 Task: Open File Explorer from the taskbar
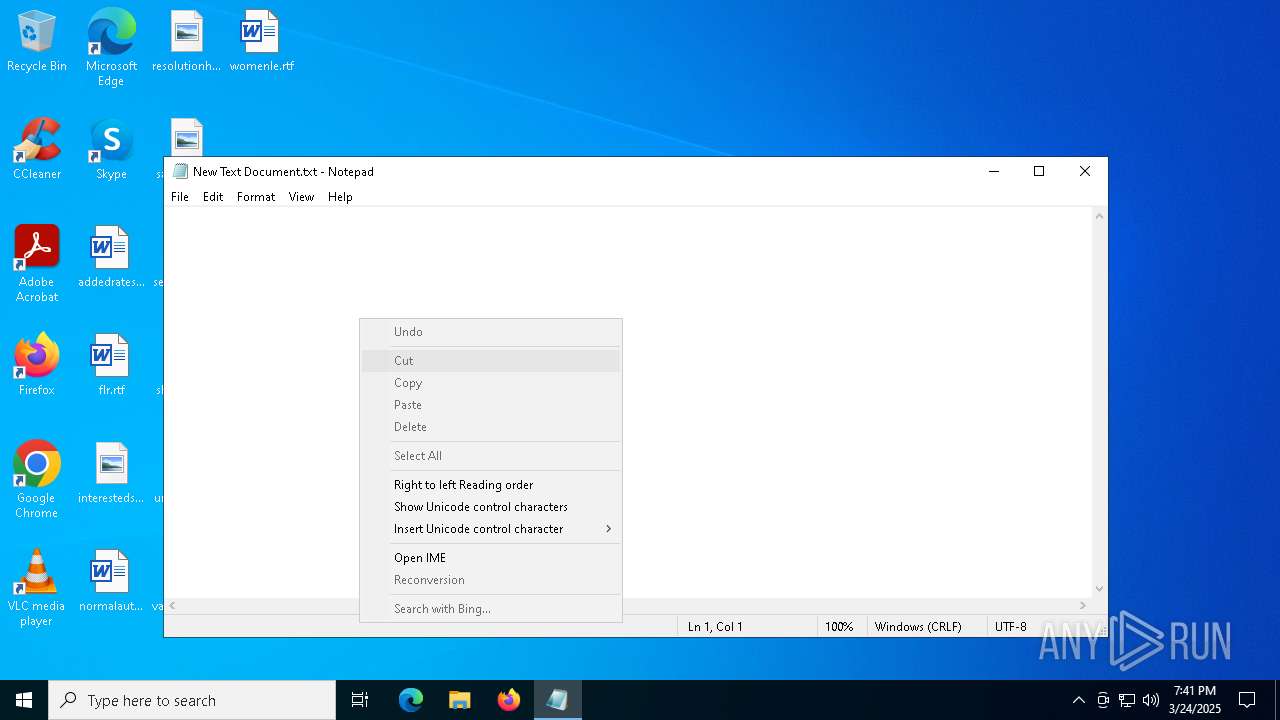click(x=460, y=700)
